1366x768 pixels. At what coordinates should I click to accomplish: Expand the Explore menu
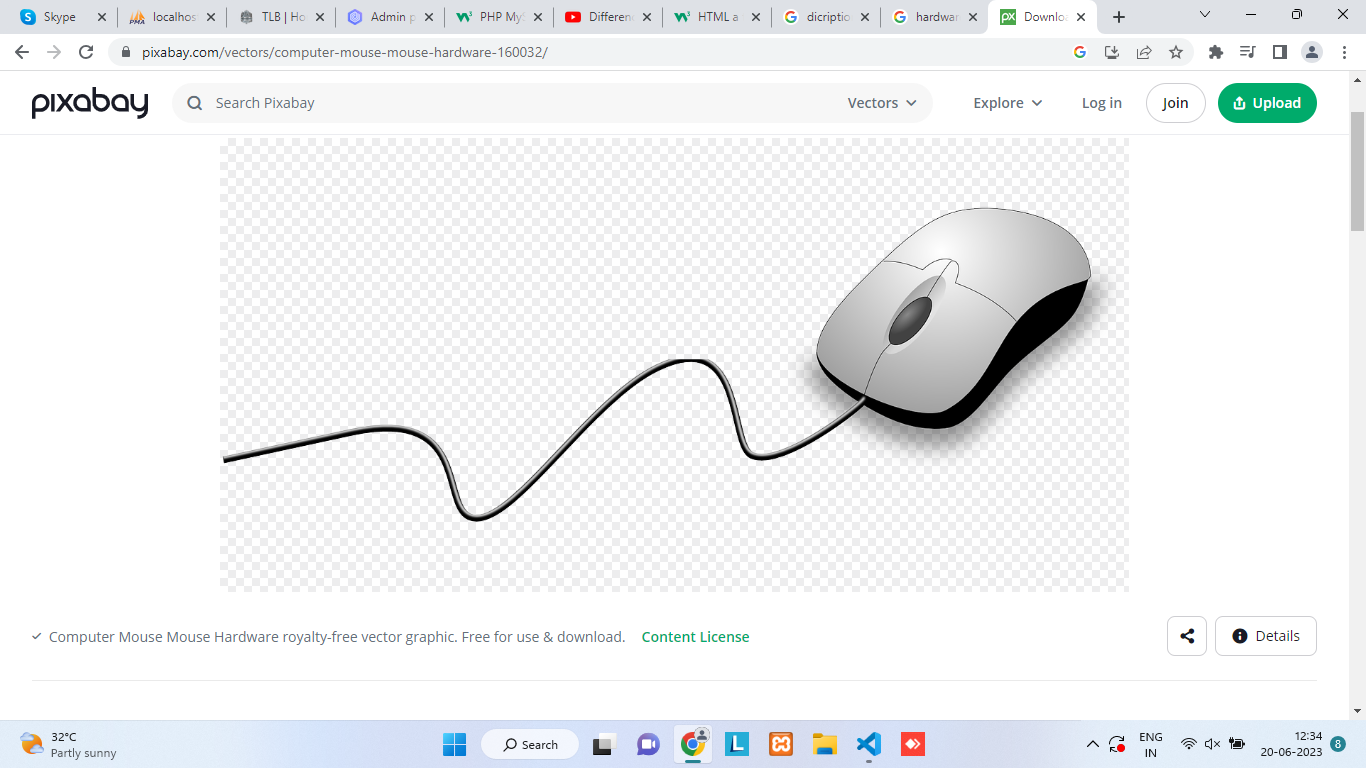tap(1008, 103)
